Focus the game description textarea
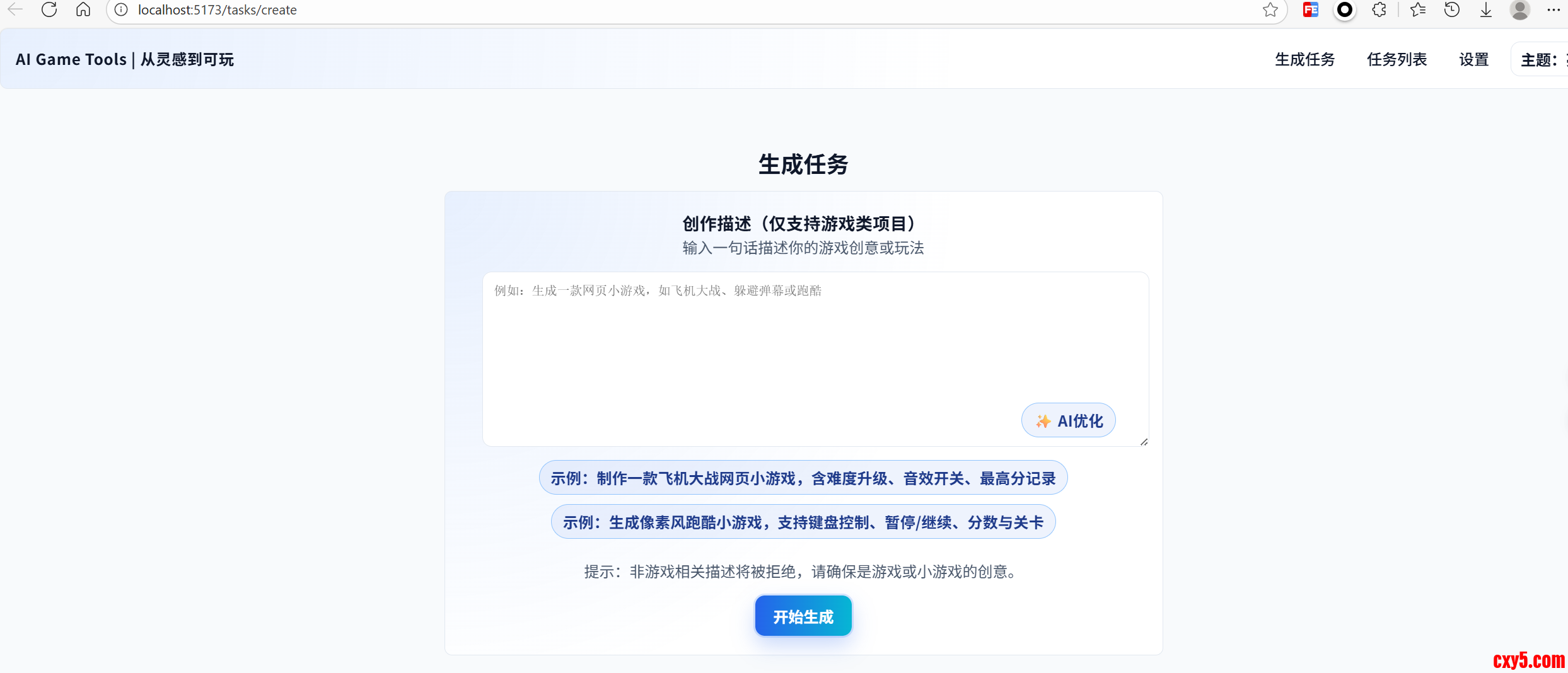This screenshot has height=673, width=1568. (815, 359)
